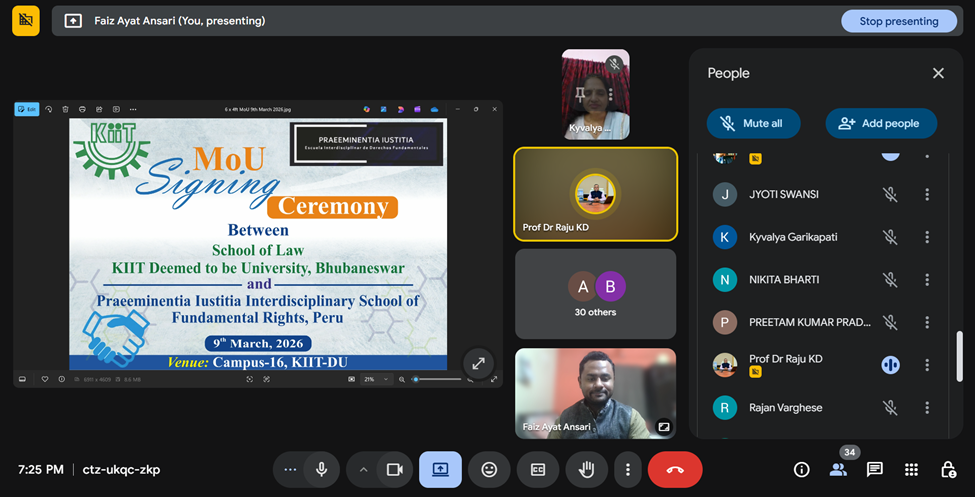The height and width of the screenshot is (497, 975).
Task: Leave the call with the red hang-up button
Action: [675, 470]
